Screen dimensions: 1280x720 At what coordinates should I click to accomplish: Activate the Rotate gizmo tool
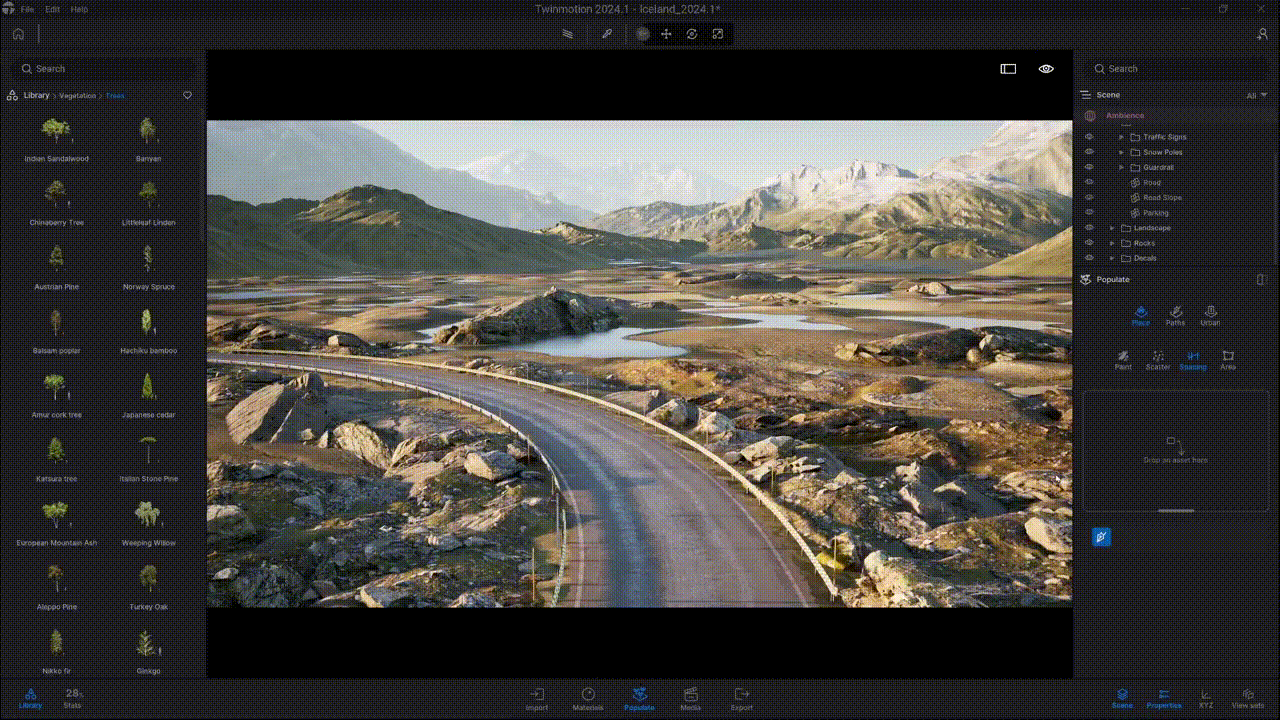(692, 34)
